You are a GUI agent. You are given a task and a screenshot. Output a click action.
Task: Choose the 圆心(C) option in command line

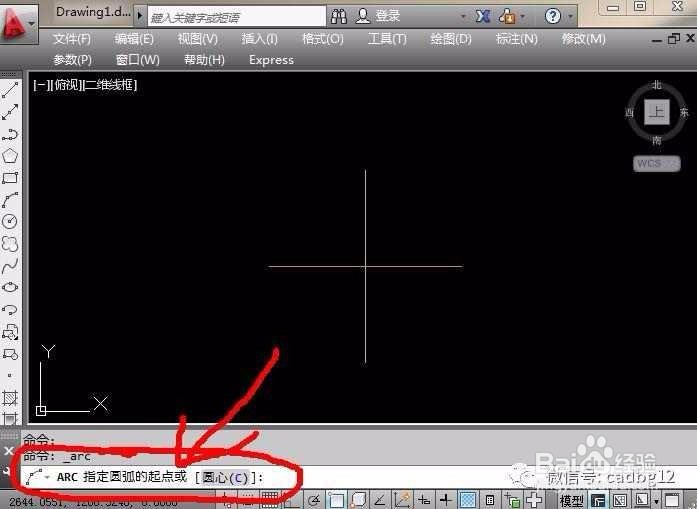click(225, 478)
